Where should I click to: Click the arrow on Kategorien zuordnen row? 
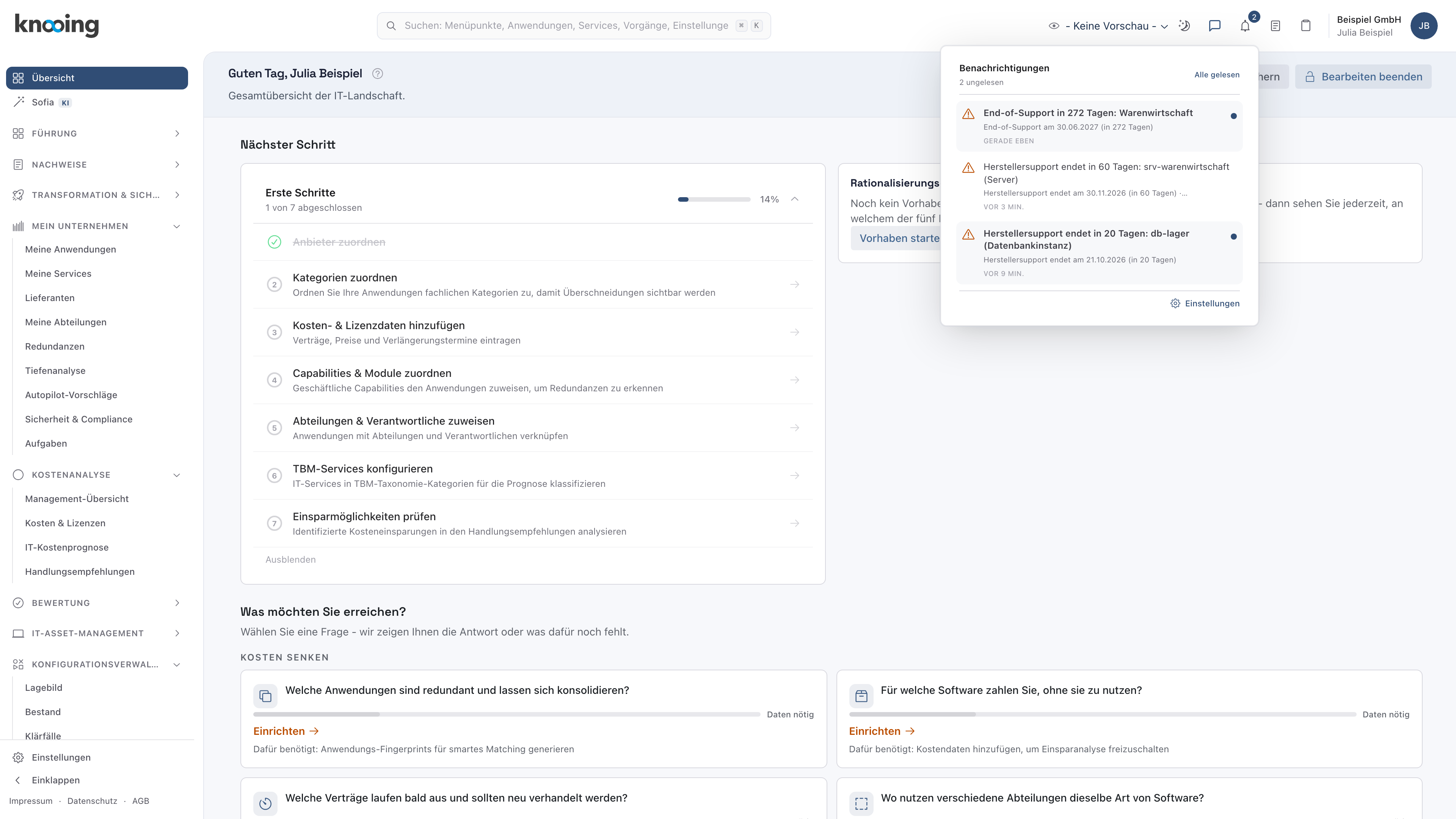tap(794, 284)
